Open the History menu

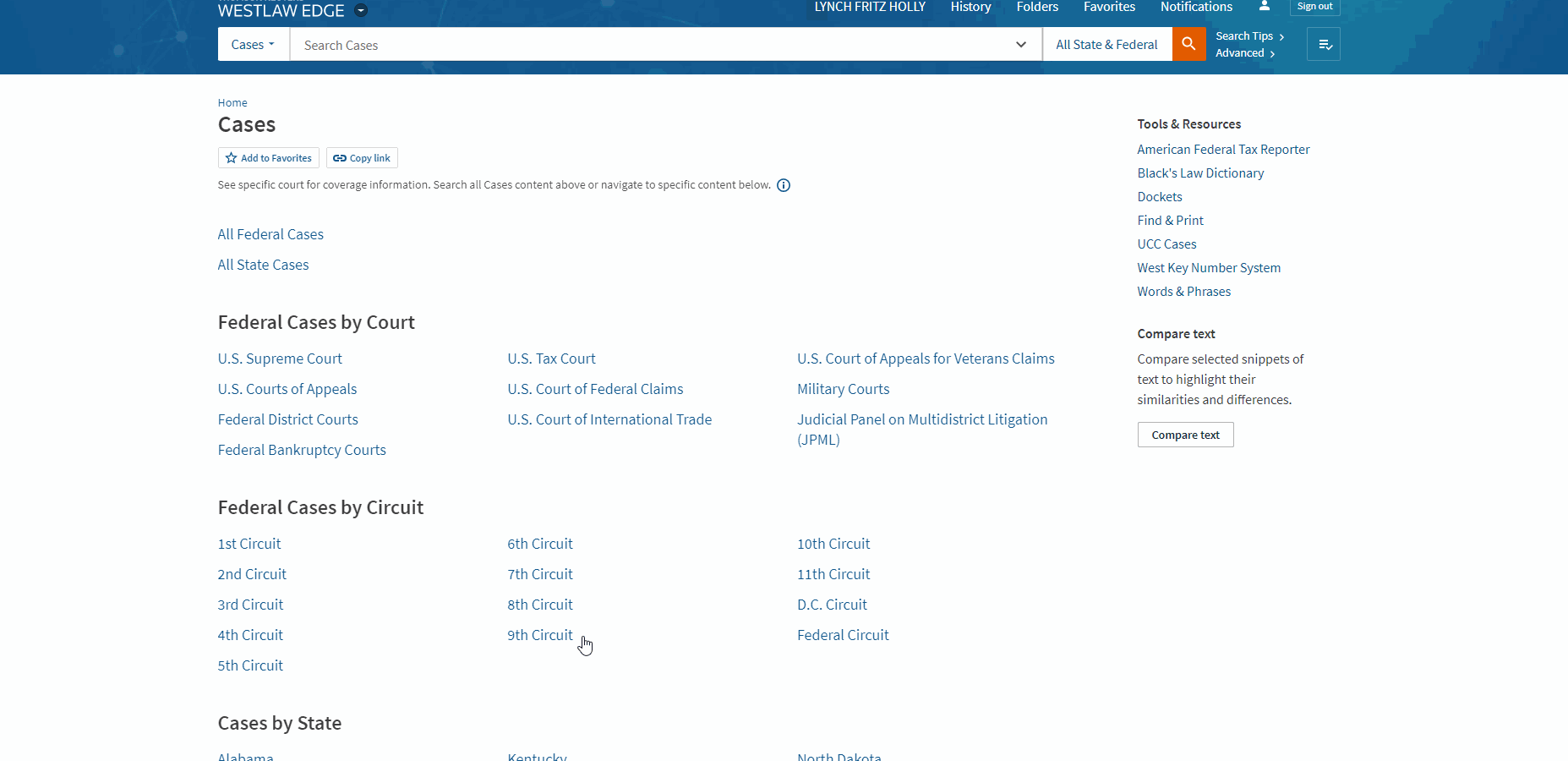[970, 7]
